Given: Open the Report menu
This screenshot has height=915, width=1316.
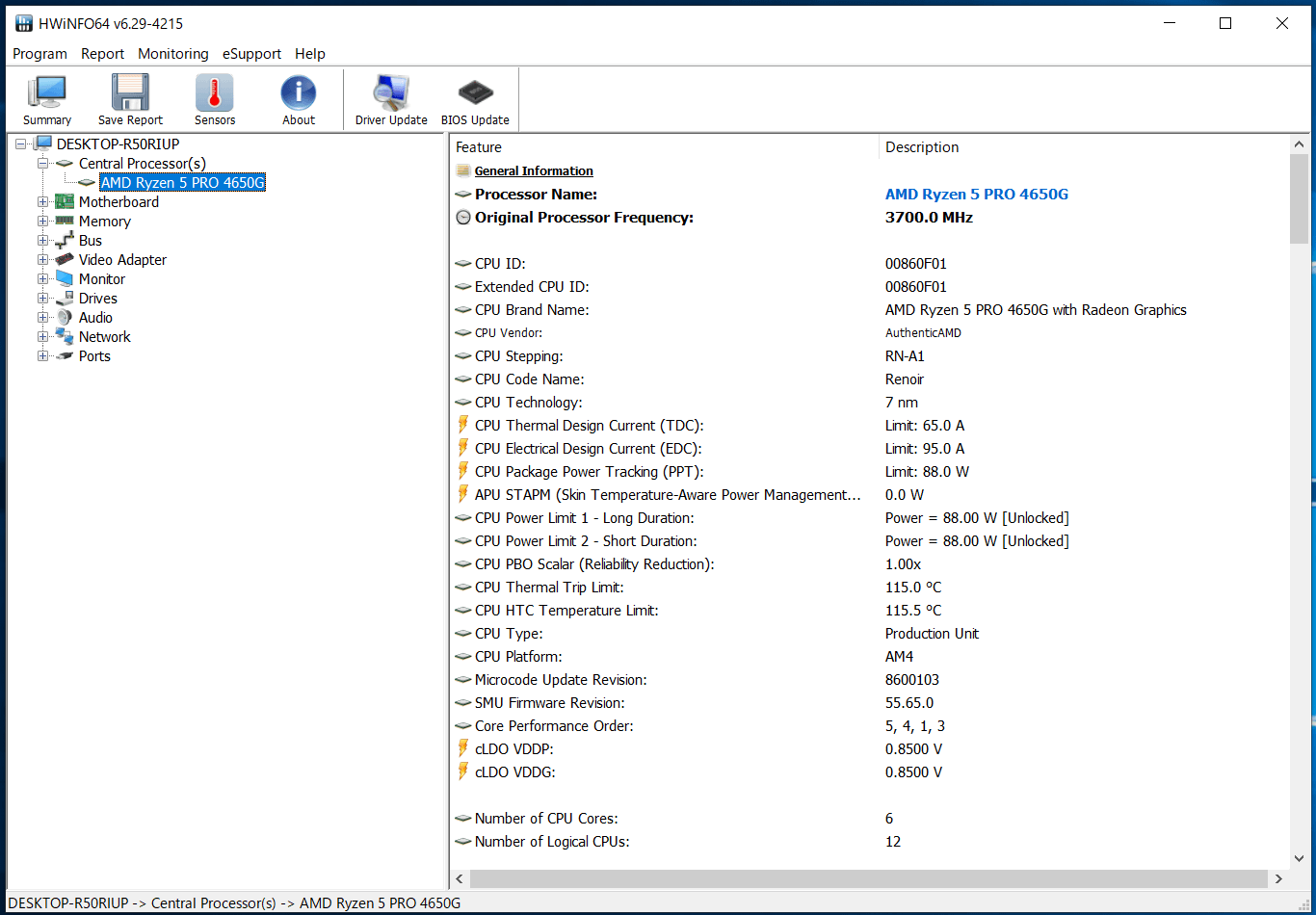Looking at the screenshot, I should coord(103,54).
